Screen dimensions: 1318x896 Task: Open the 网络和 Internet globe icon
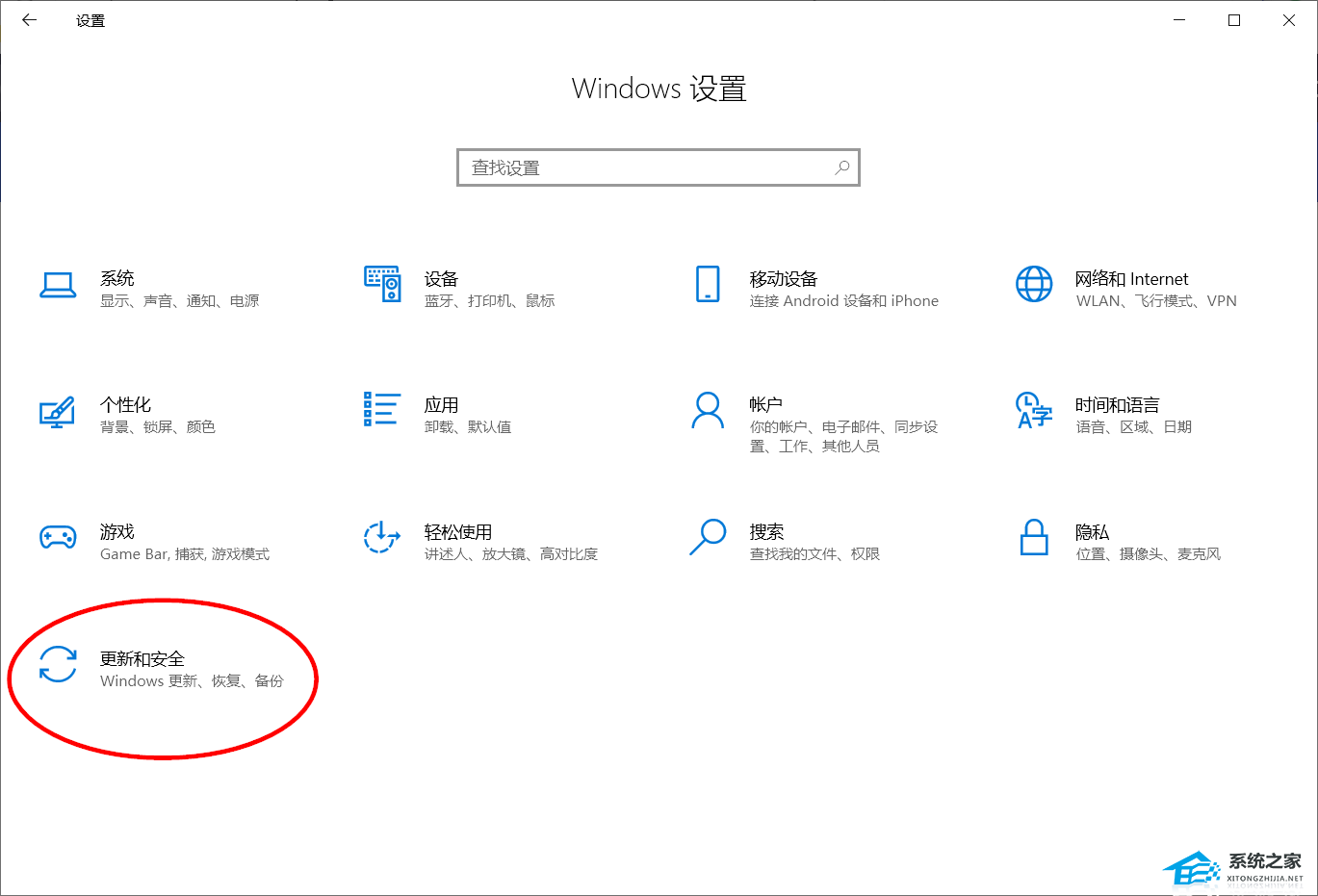tap(1034, 284)
